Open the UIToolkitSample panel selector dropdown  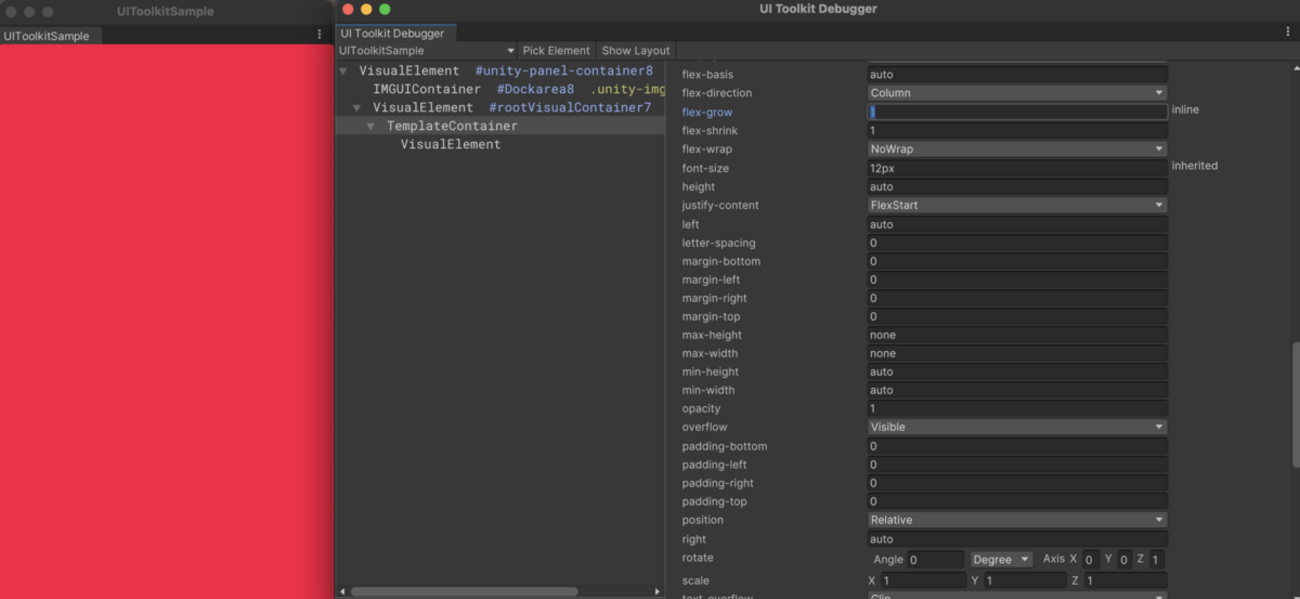pyautogui.click(x=426, y=50)
